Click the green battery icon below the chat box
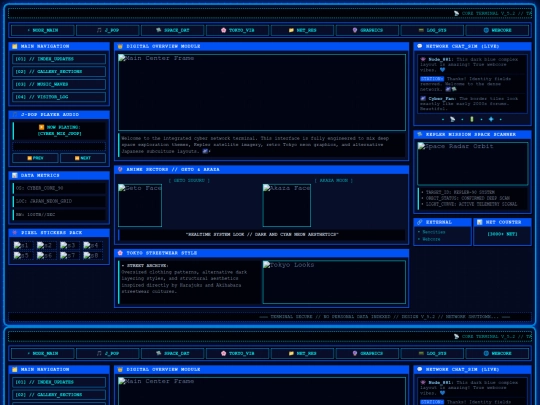 (472, 119)
